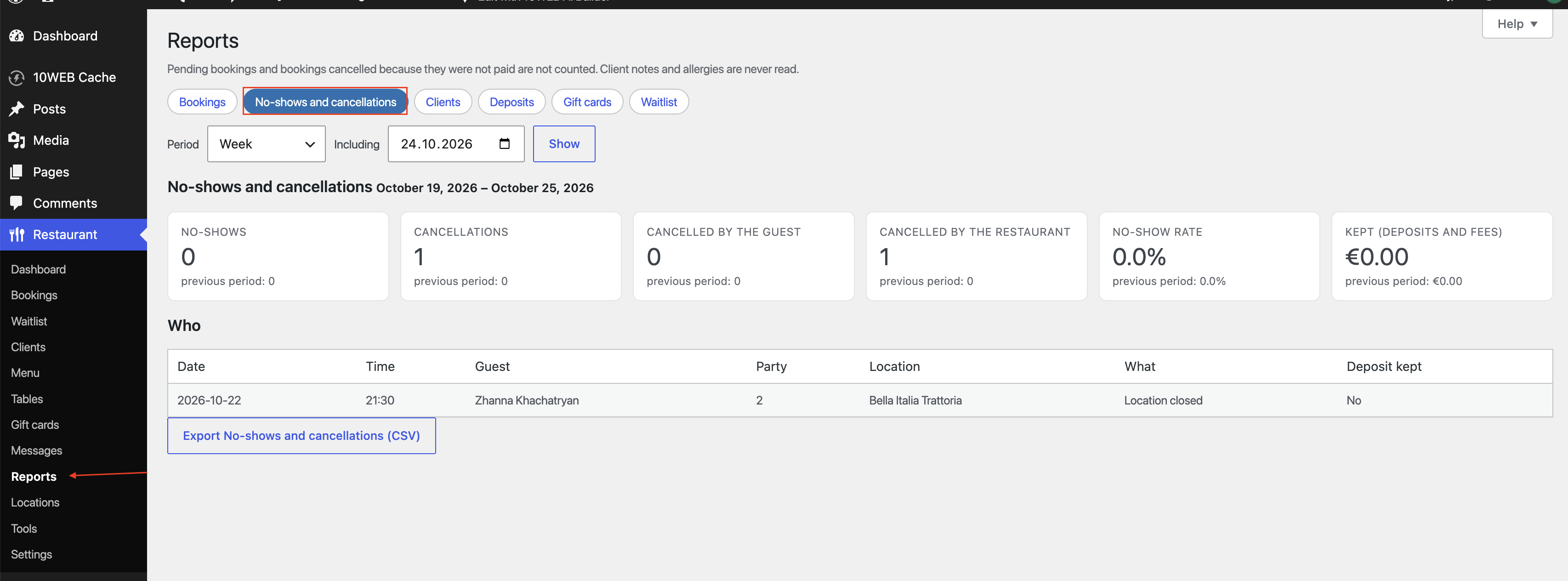Open the calendar date picker icon

click(x=504, y=144)
